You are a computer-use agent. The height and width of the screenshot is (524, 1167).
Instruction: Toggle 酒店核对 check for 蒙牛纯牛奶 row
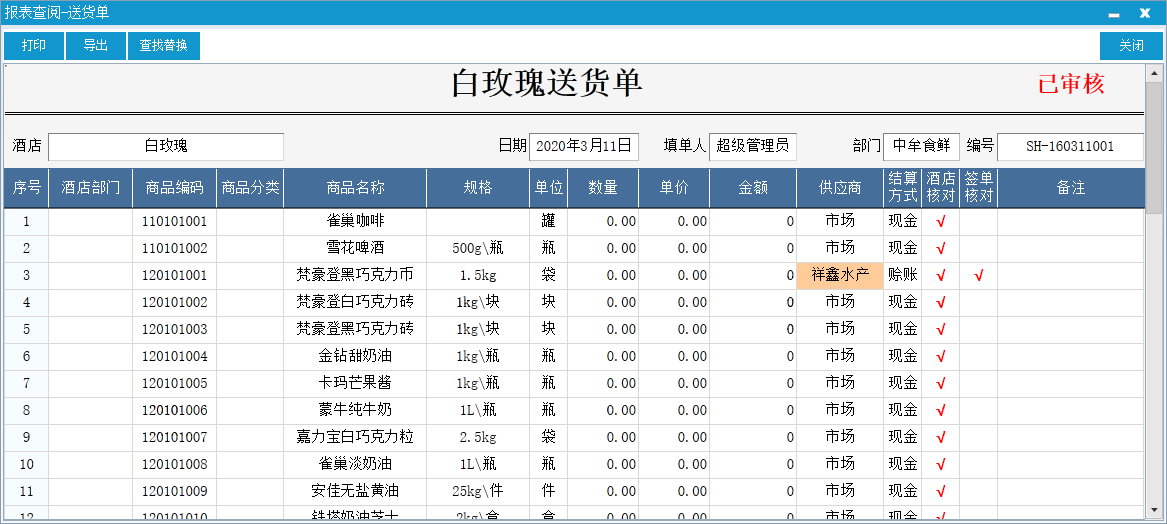click(x=941, y=411)
